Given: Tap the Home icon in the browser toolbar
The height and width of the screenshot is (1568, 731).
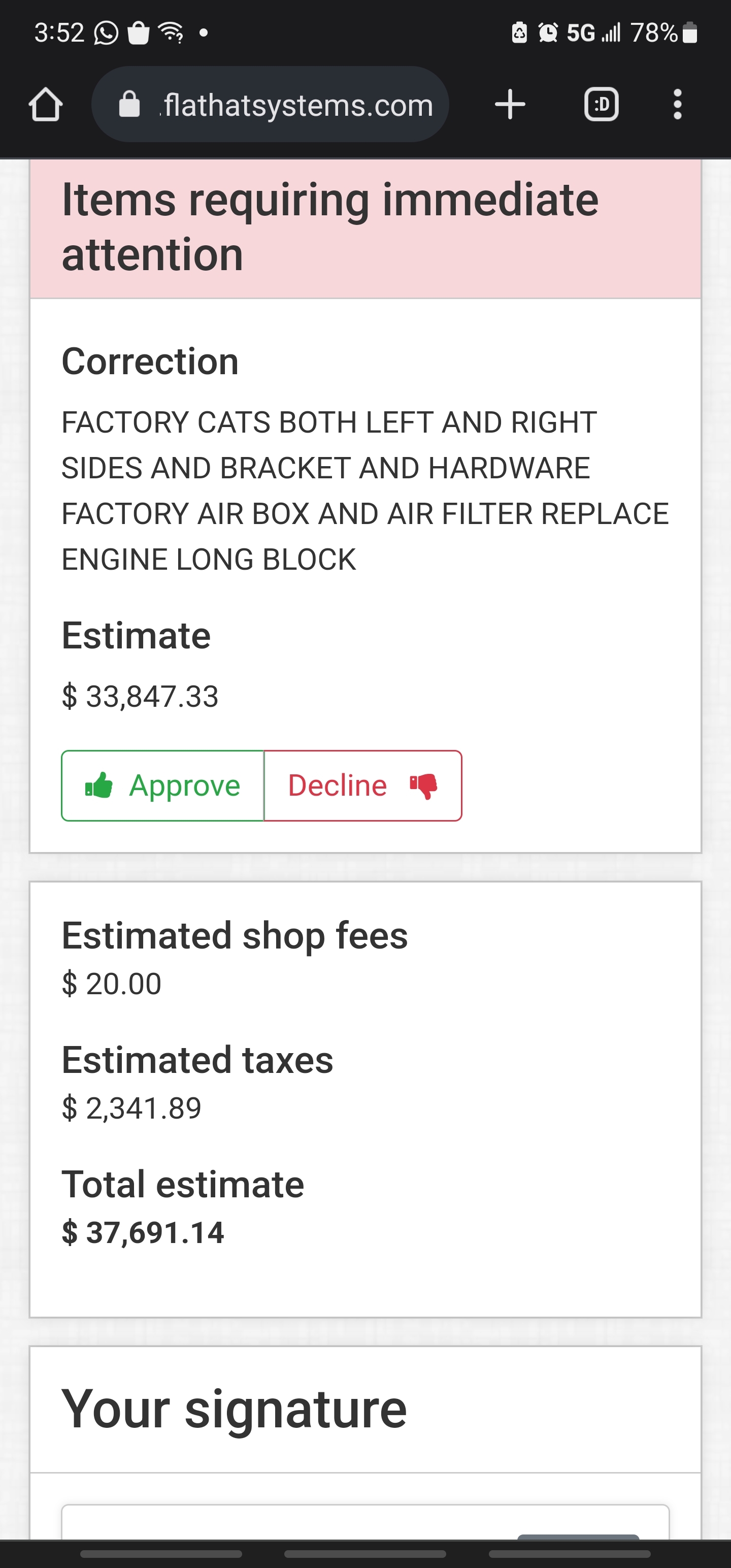Looking at the screenshot, I should coord(46,104).
